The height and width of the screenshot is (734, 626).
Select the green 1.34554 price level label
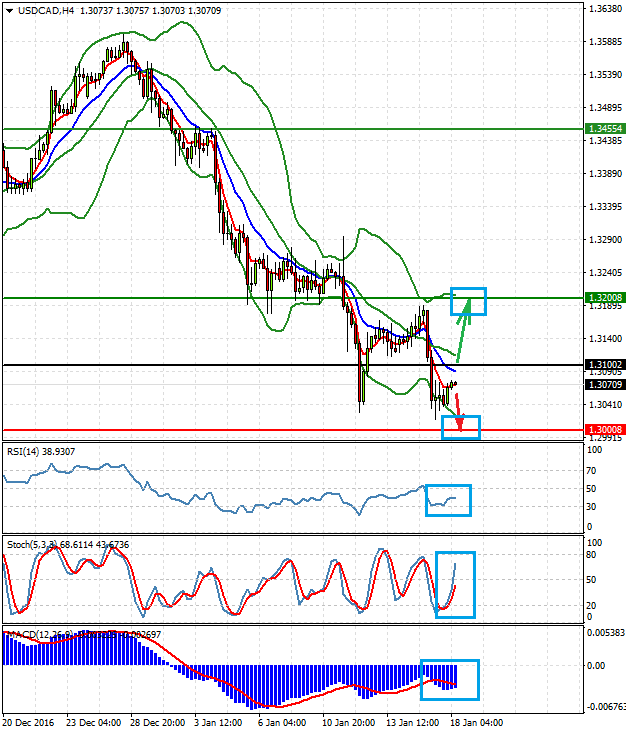click(605, 128)
